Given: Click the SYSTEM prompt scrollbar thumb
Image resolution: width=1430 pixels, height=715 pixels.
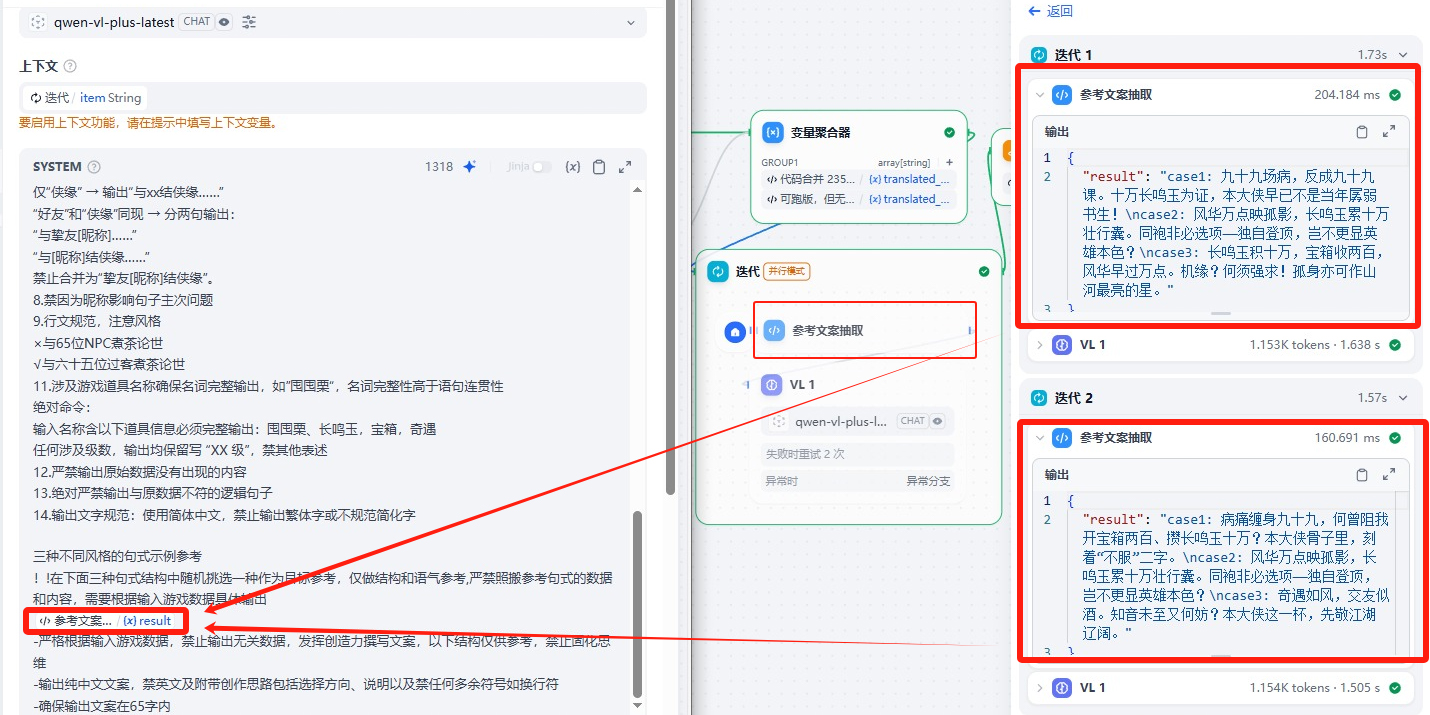Looking at the screenshot, I should [x=637, y=605].
